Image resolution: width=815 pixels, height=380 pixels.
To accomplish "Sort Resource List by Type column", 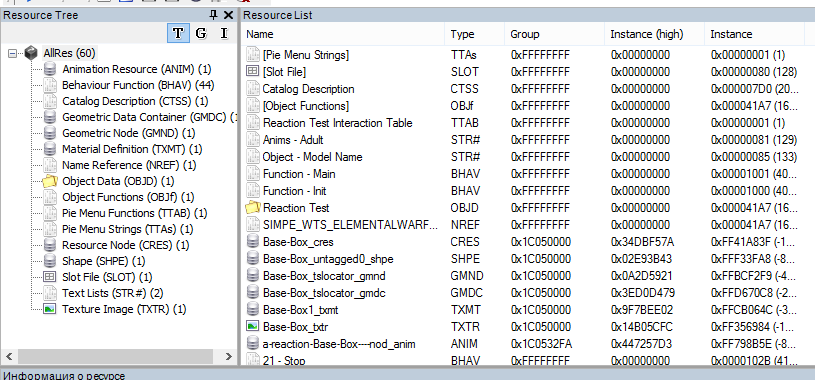I will click(474, 34).
